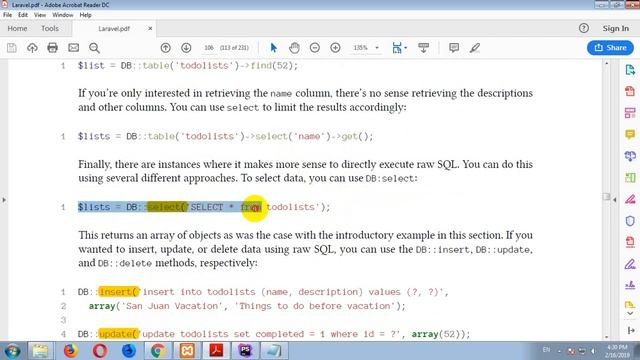Close the Laravel.pdf tab
The image size is (640, 360).
[150, 29]
